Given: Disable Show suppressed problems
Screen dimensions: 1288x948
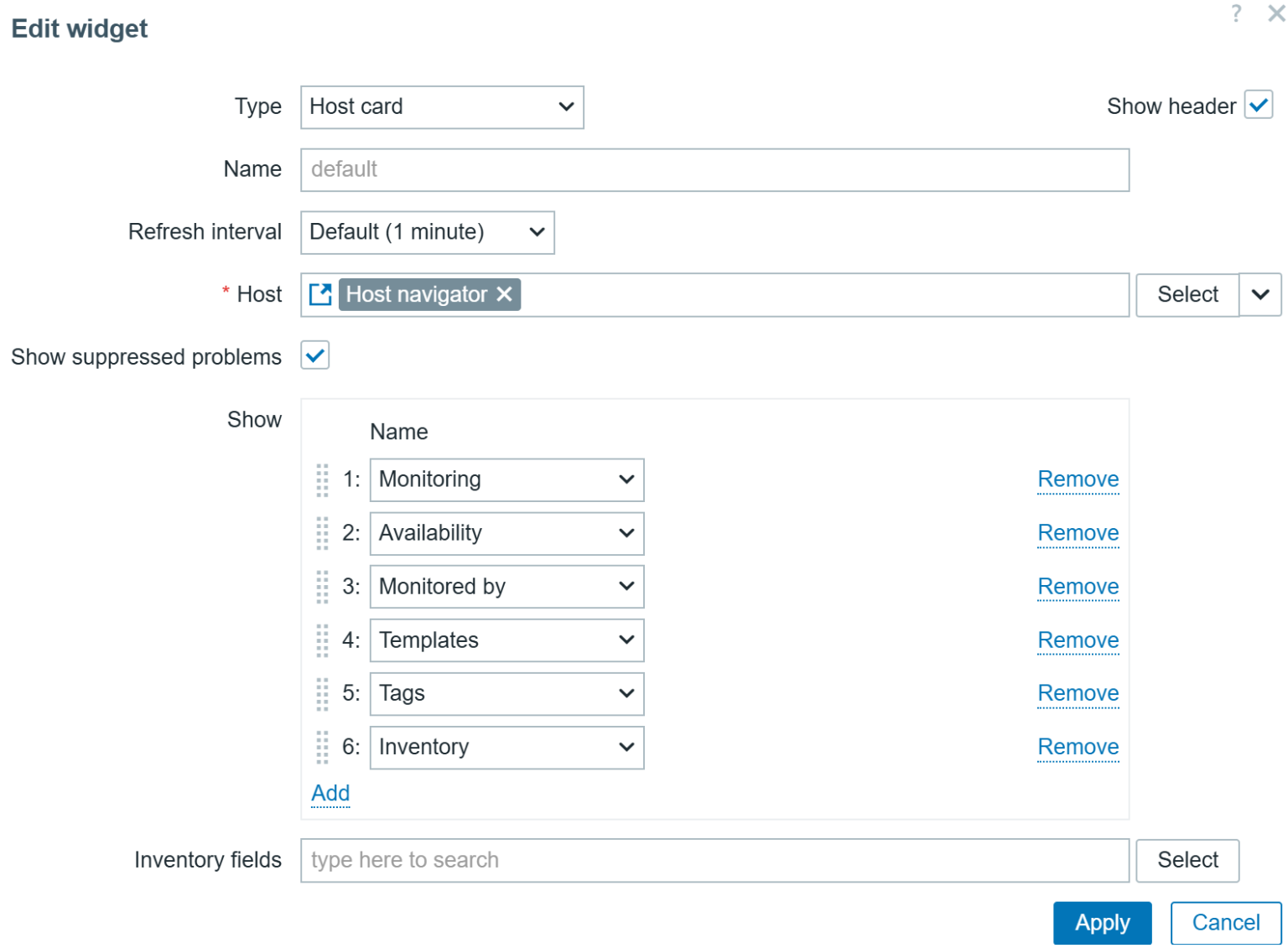Looking at the screenshot, I should click(x=314, y=355).
